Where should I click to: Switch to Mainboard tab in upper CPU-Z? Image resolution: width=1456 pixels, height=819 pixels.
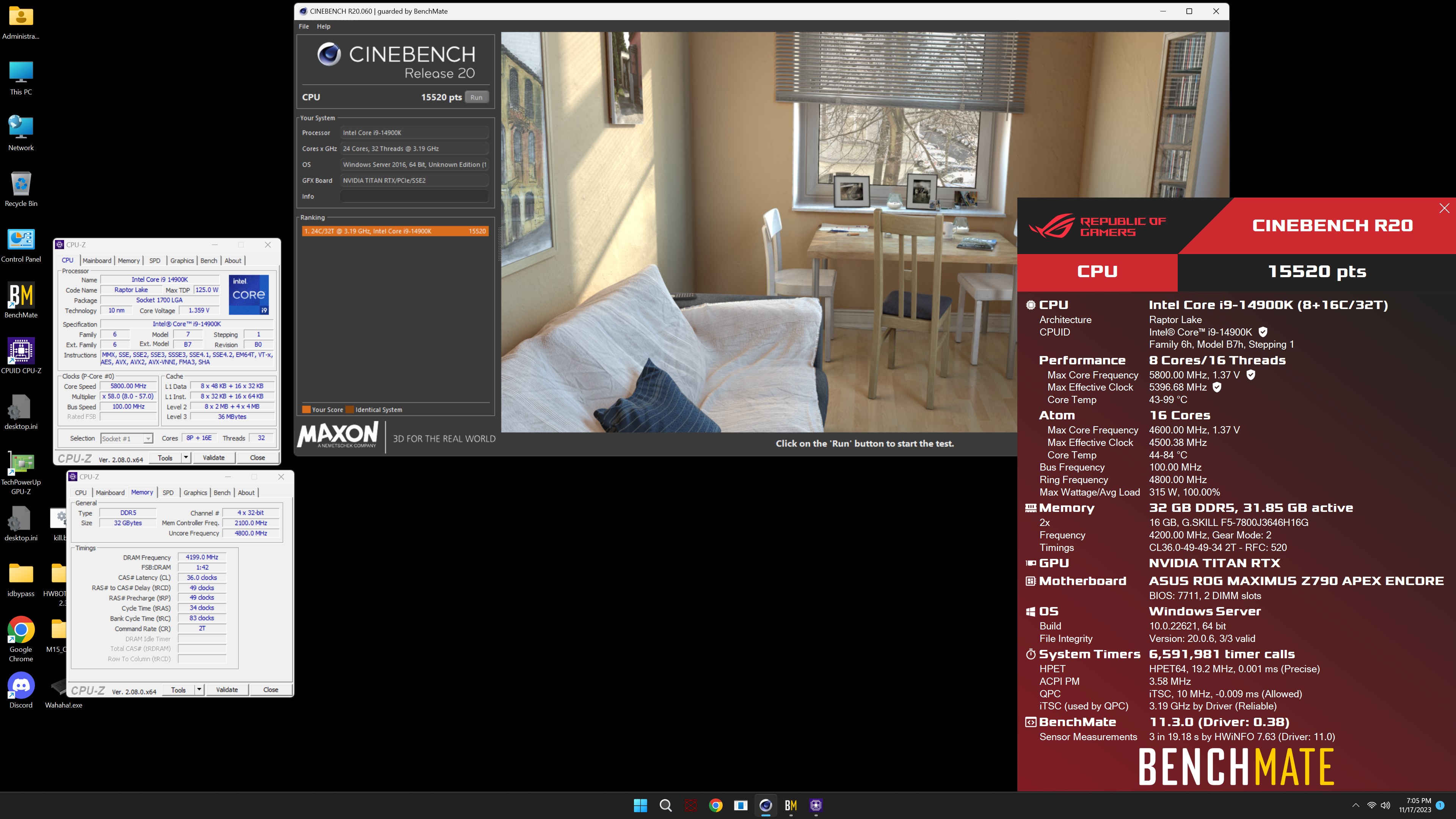tap(97, 260)
